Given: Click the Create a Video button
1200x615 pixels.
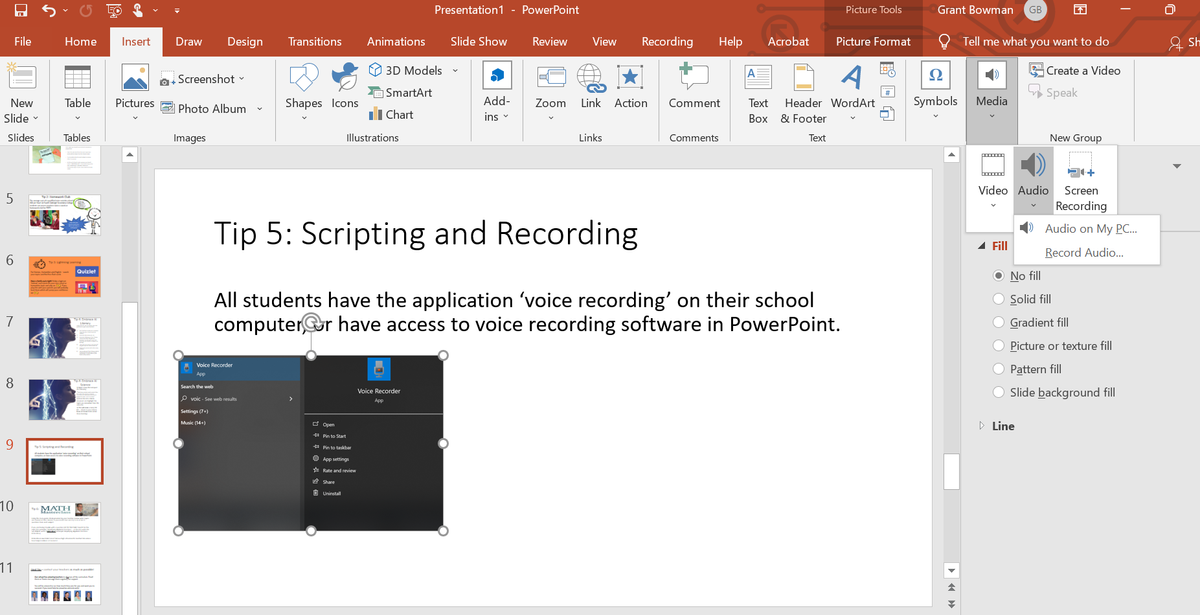Looking at the screenshot, I should pos(1074,71).
